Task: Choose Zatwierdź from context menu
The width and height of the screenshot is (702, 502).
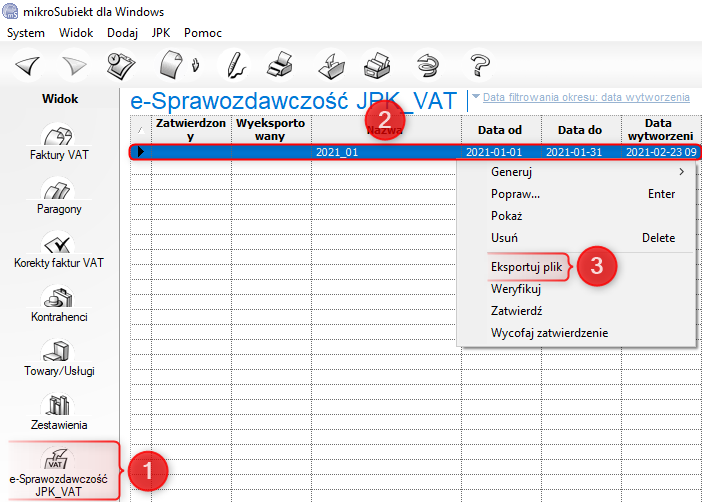Action: (577, 311)
